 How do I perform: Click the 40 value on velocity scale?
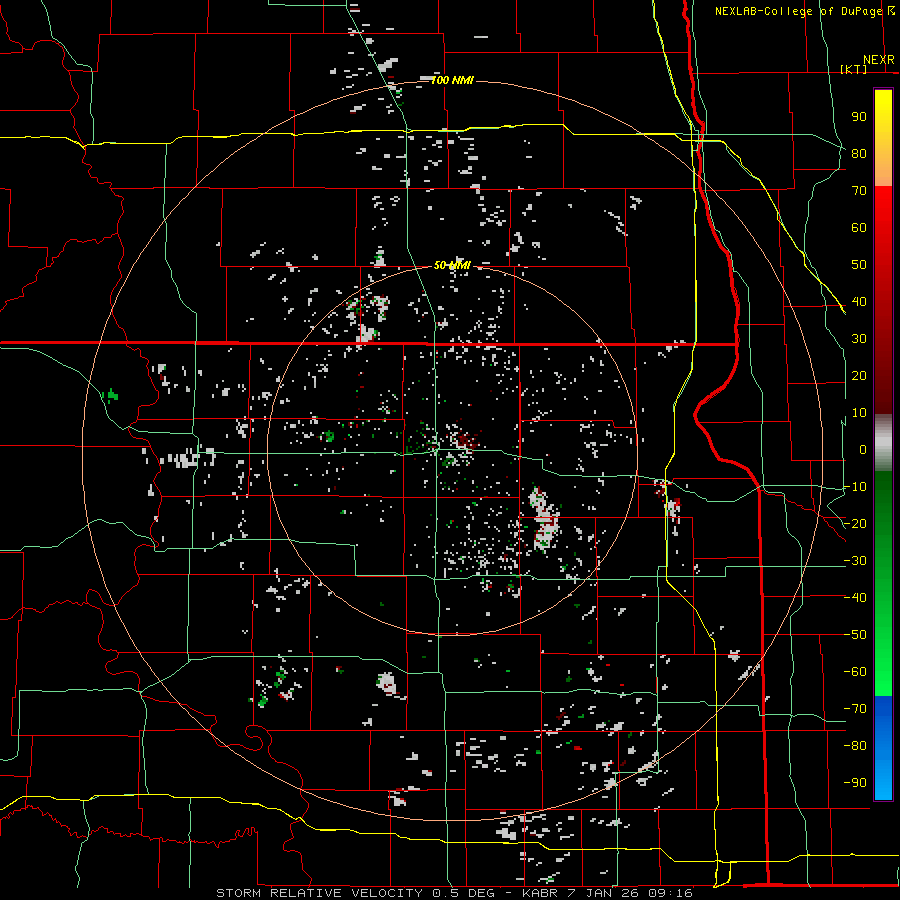tap(859, 302)
